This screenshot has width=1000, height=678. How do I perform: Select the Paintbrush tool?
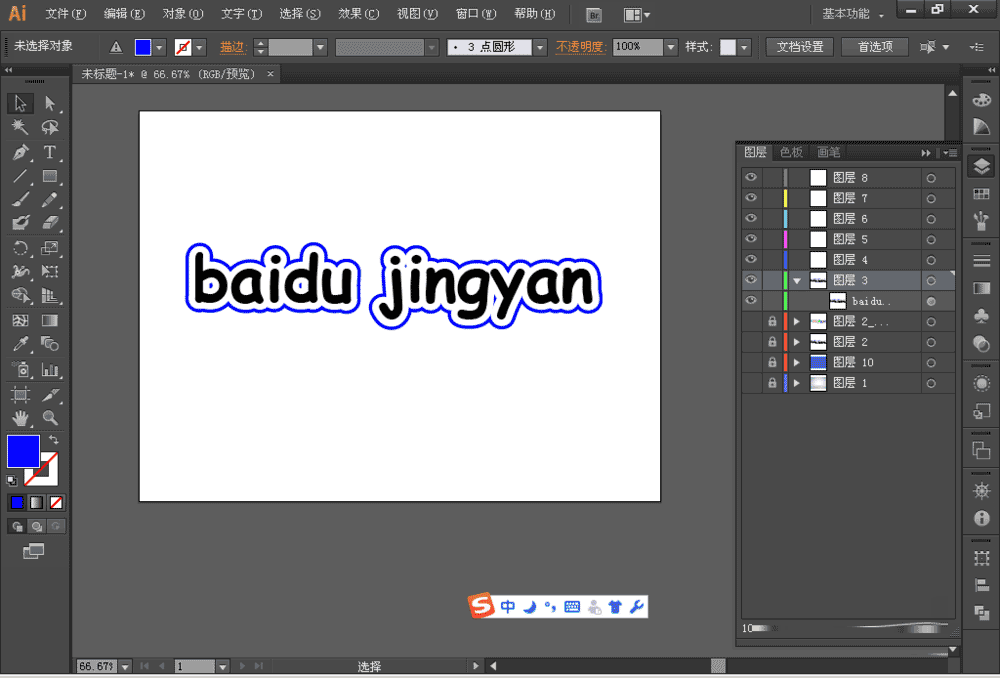20,200
